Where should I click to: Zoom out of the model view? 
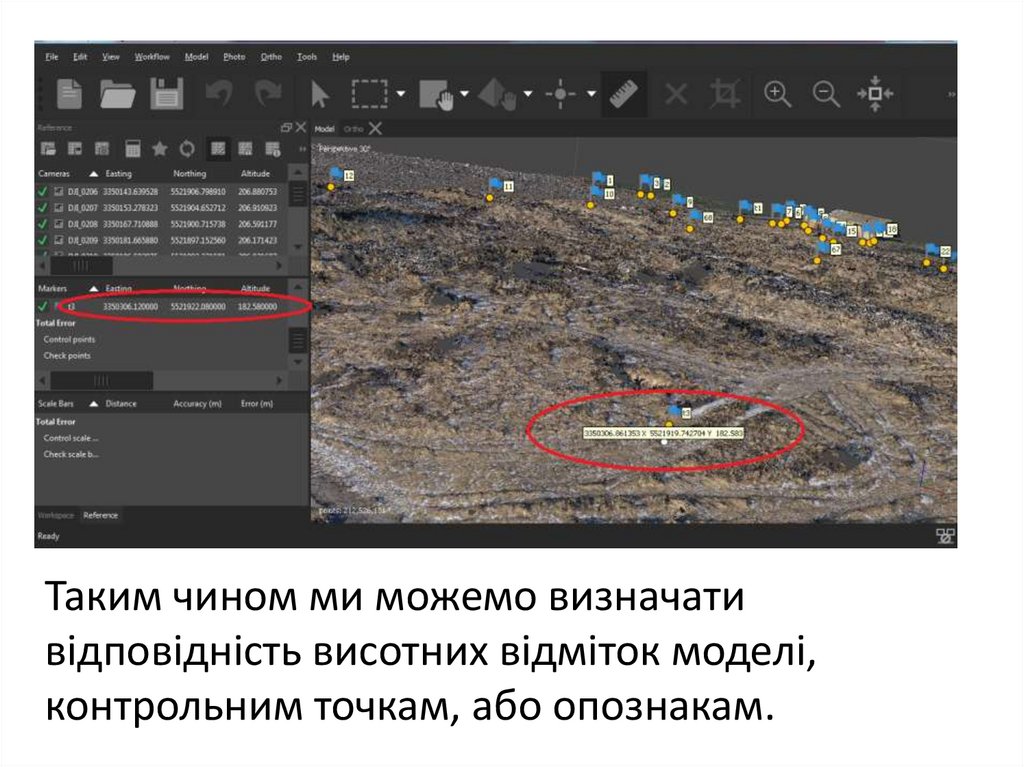(x=826, y=94)
